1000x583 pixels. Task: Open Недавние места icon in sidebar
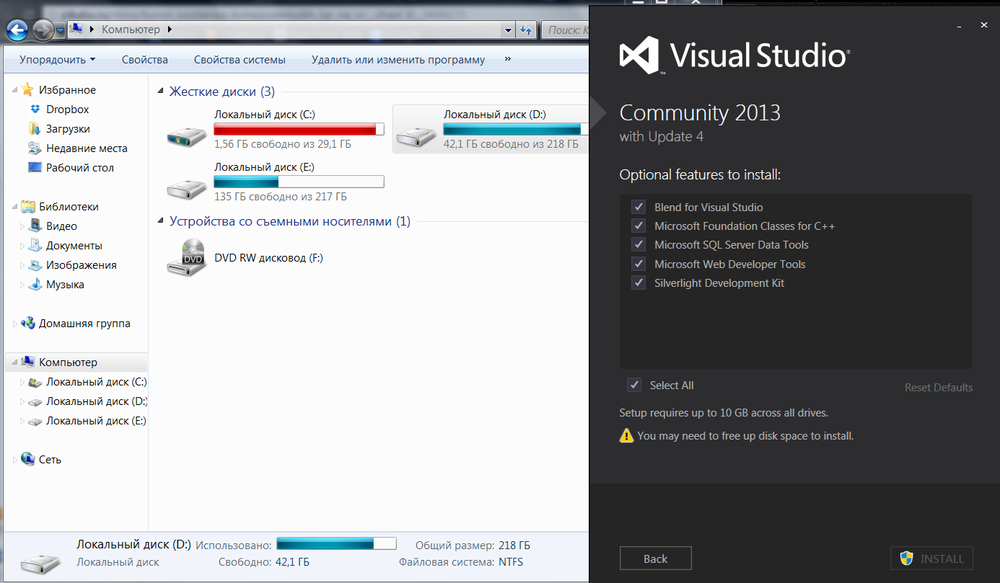(x=34, y=148)
